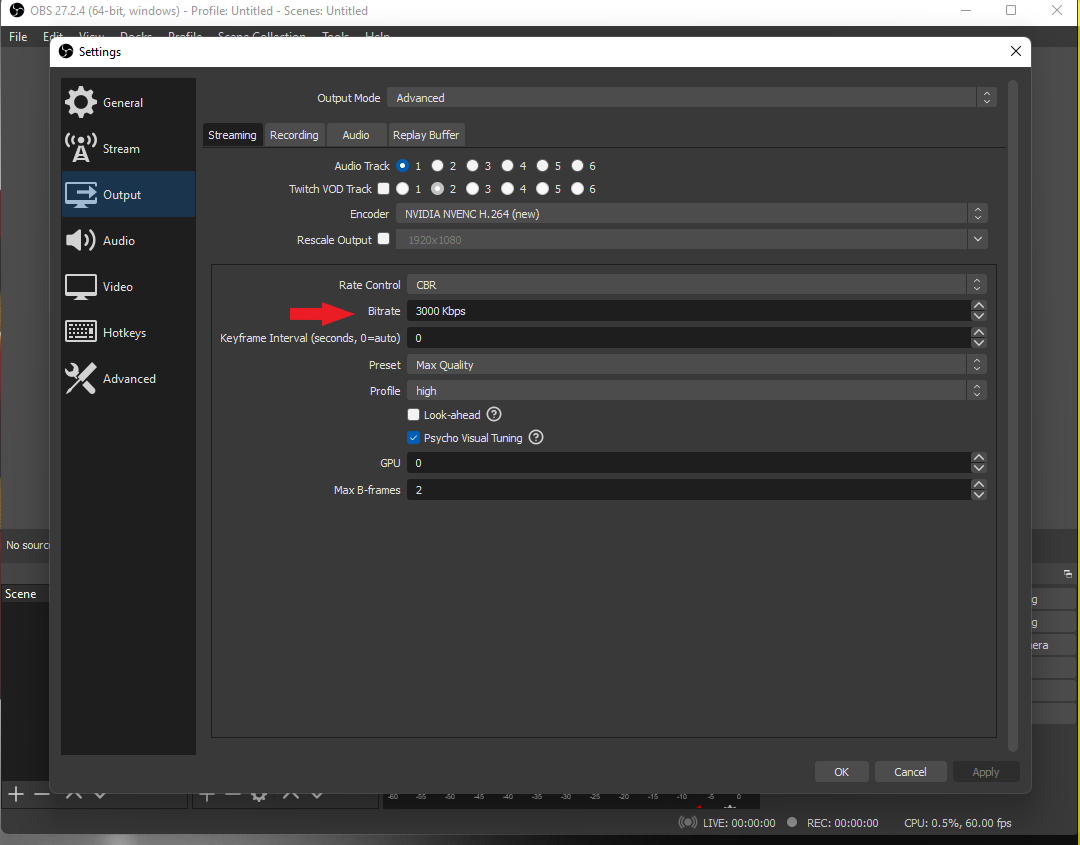1080x845 pixels.
Task: Increase the GPU value with up arrow
Action: [x=979, y=457]
